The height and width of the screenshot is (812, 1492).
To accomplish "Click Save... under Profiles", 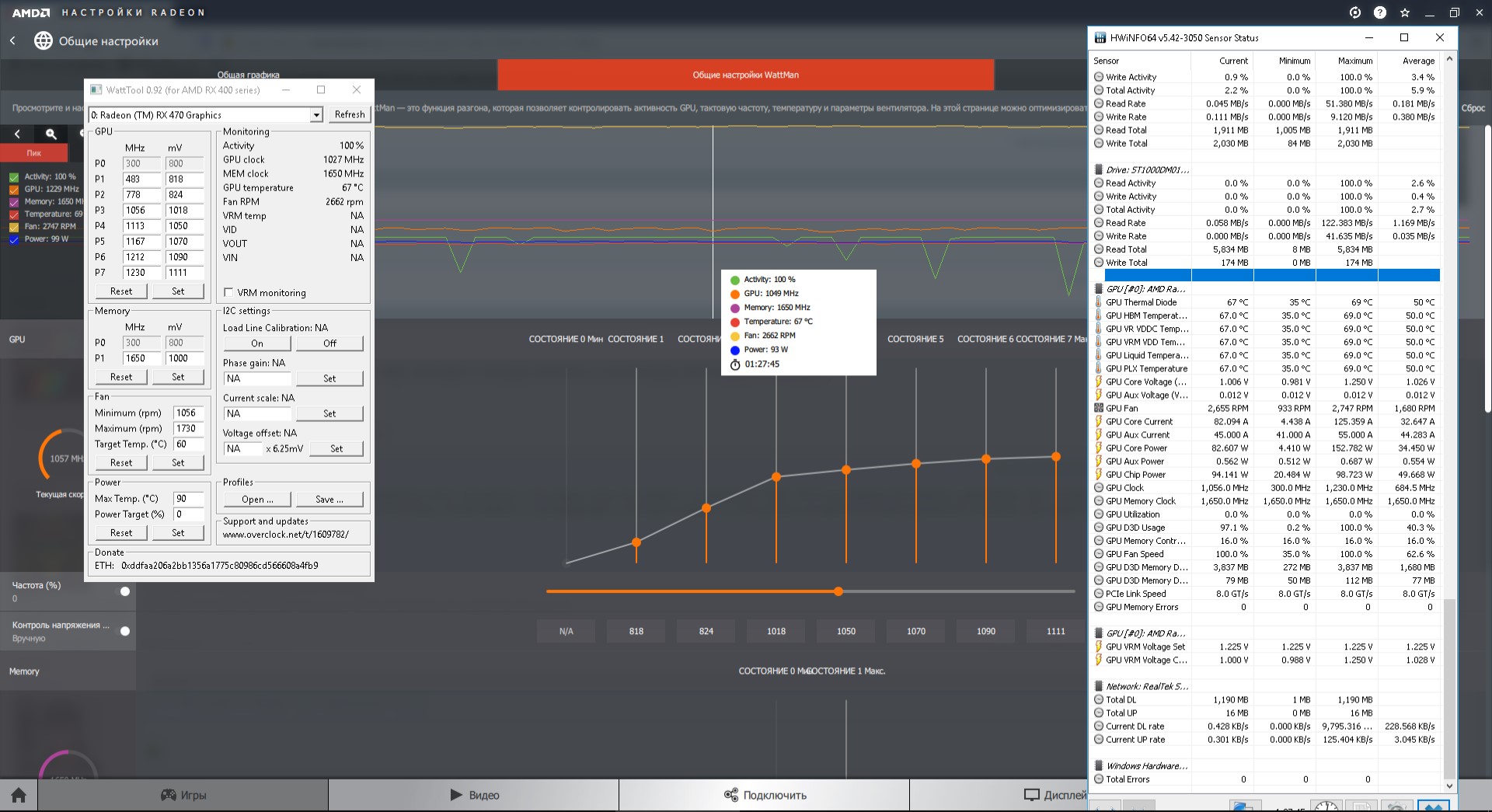I will coord(329,500).
